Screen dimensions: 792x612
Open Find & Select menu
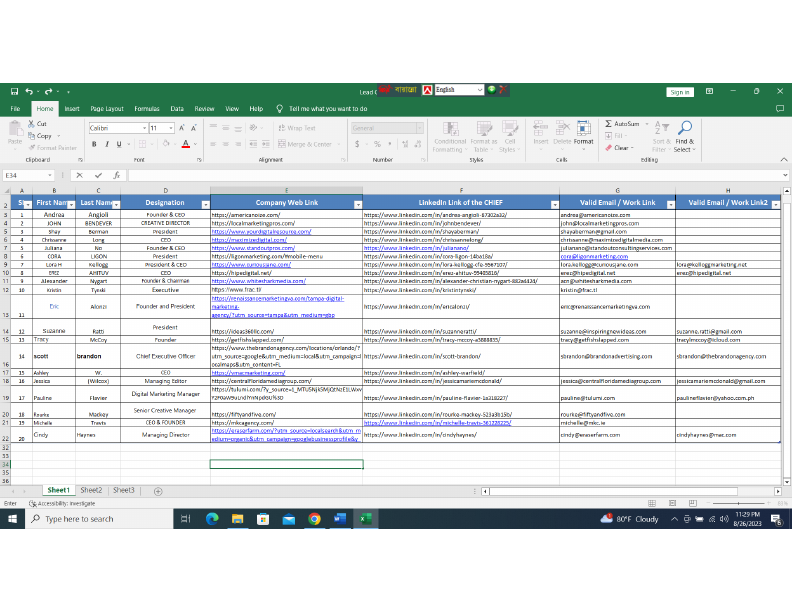click(x=685, y=136)
